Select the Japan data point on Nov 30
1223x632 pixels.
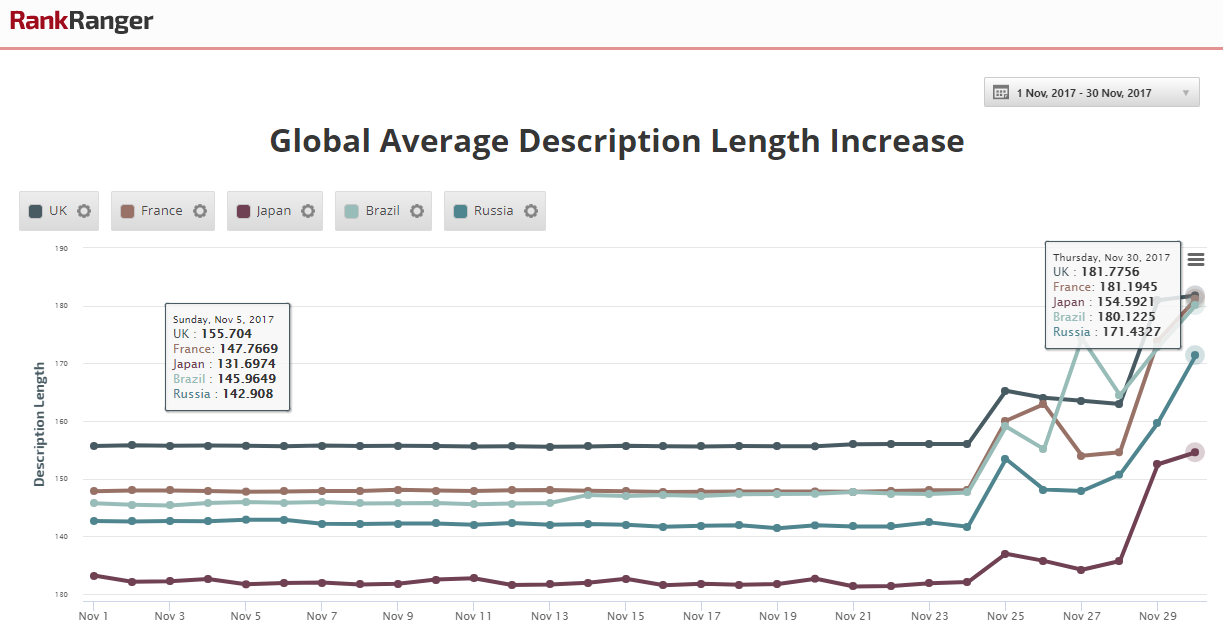[x=1195, y=452]
